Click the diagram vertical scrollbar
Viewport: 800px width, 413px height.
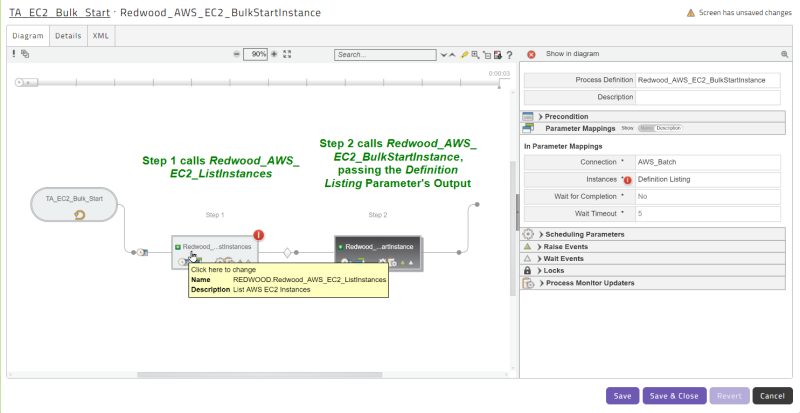tap(513, 228)
